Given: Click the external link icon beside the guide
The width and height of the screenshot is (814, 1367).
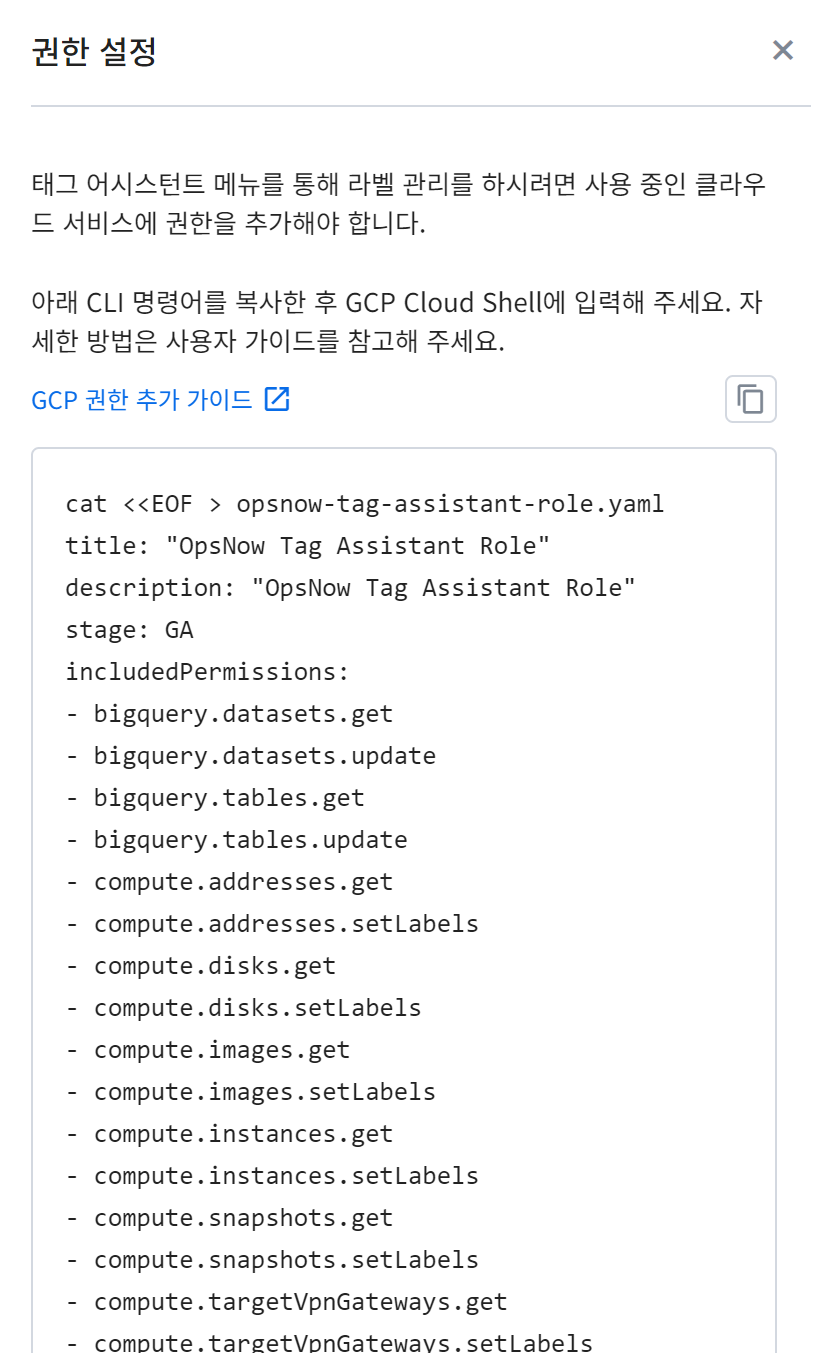Looking at the screenshot, I should 277,400.
